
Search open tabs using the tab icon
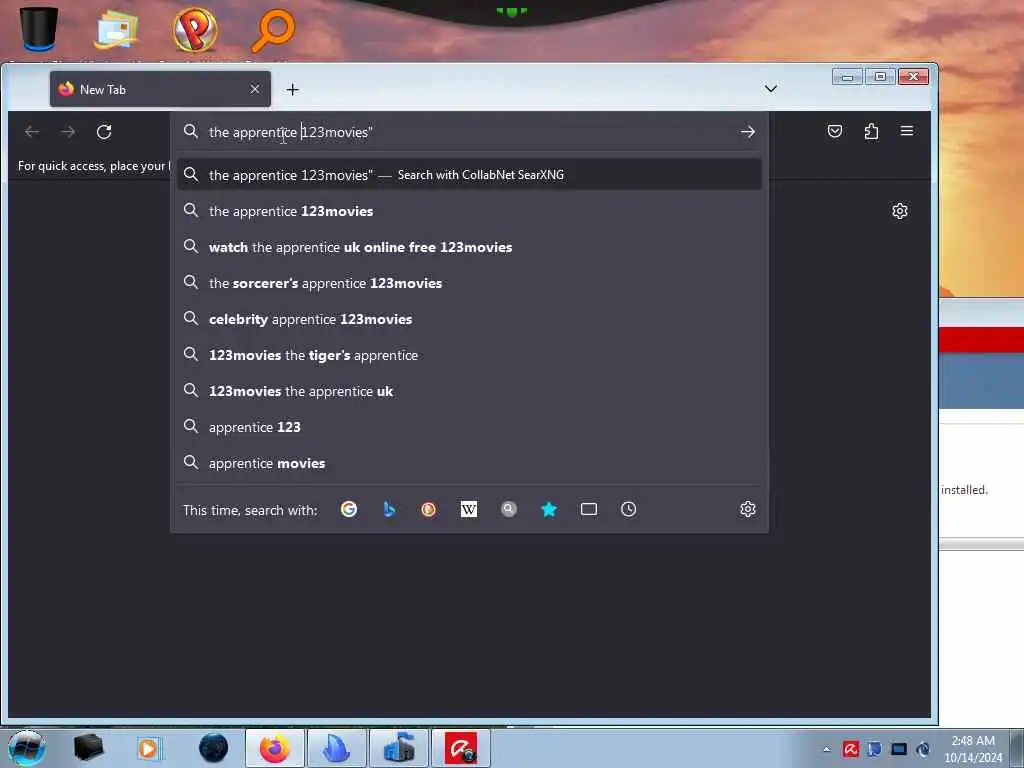(x=589, y=509)
